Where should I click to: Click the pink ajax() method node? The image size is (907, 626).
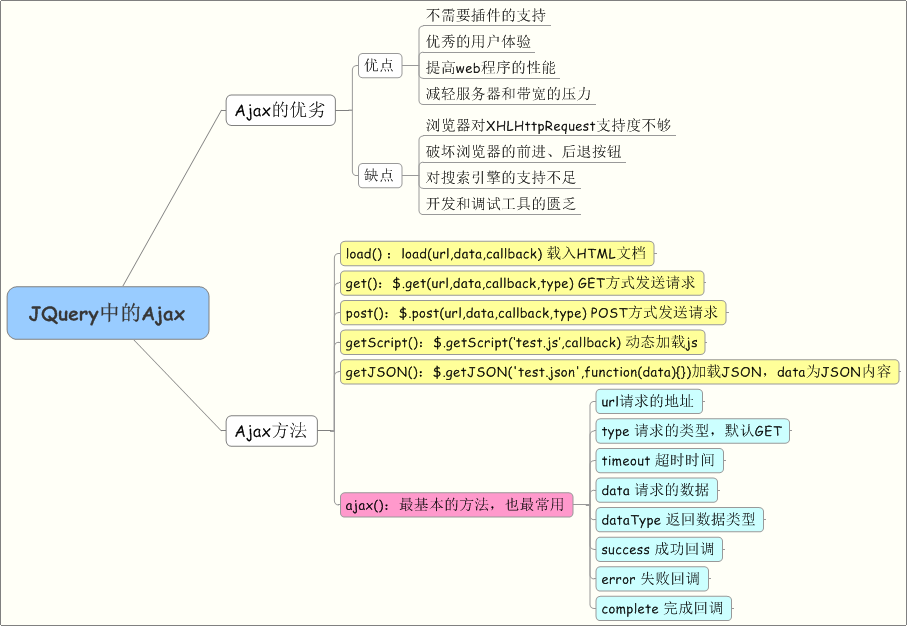point(456,505)
